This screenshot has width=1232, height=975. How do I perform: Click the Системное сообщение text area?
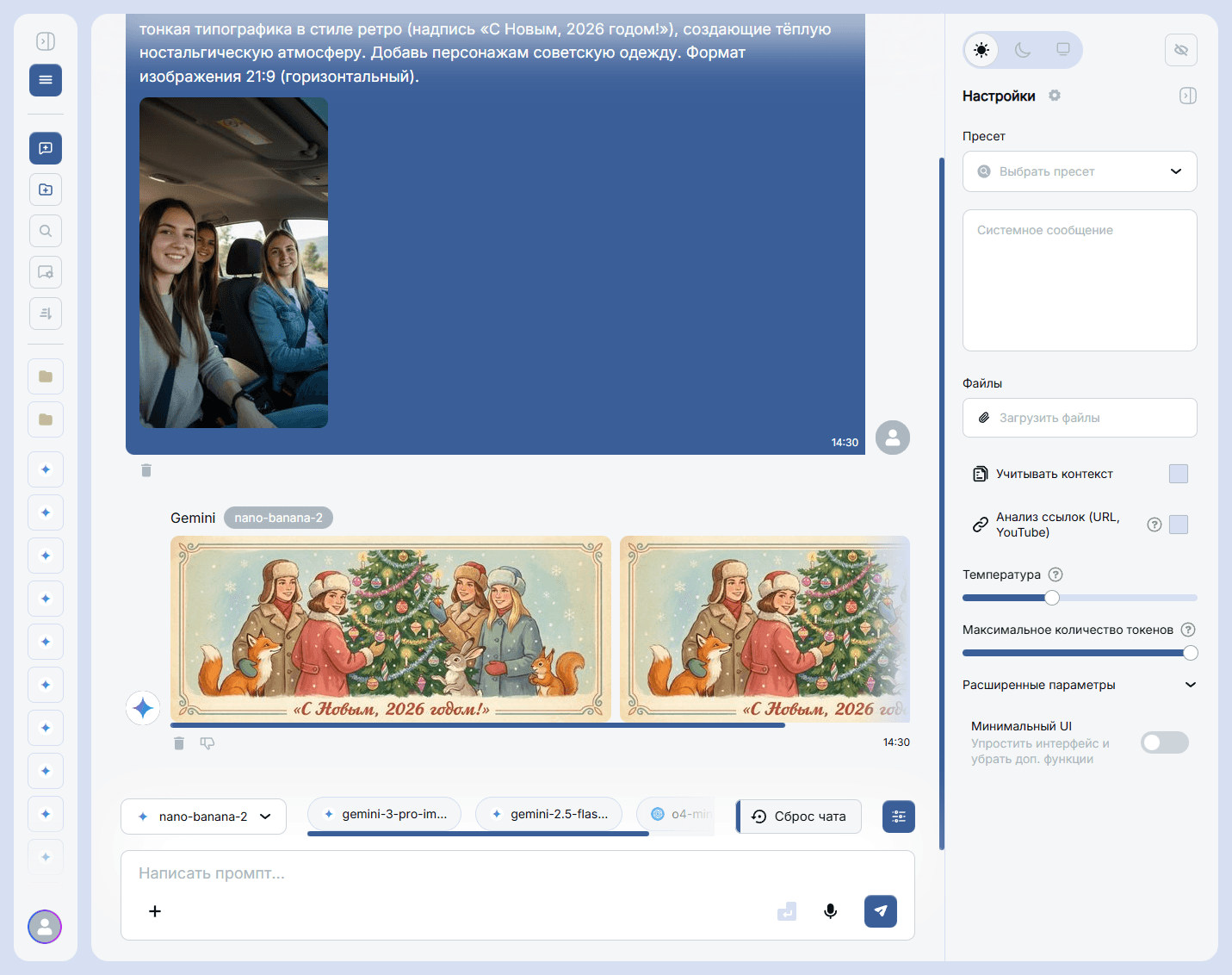click(1079, 280)
